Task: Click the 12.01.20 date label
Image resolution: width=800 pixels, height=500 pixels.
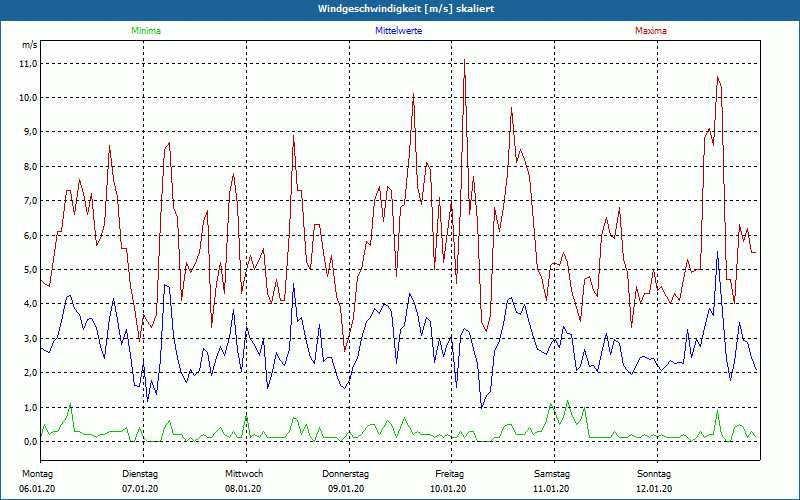Action: [x=654, y=489]
